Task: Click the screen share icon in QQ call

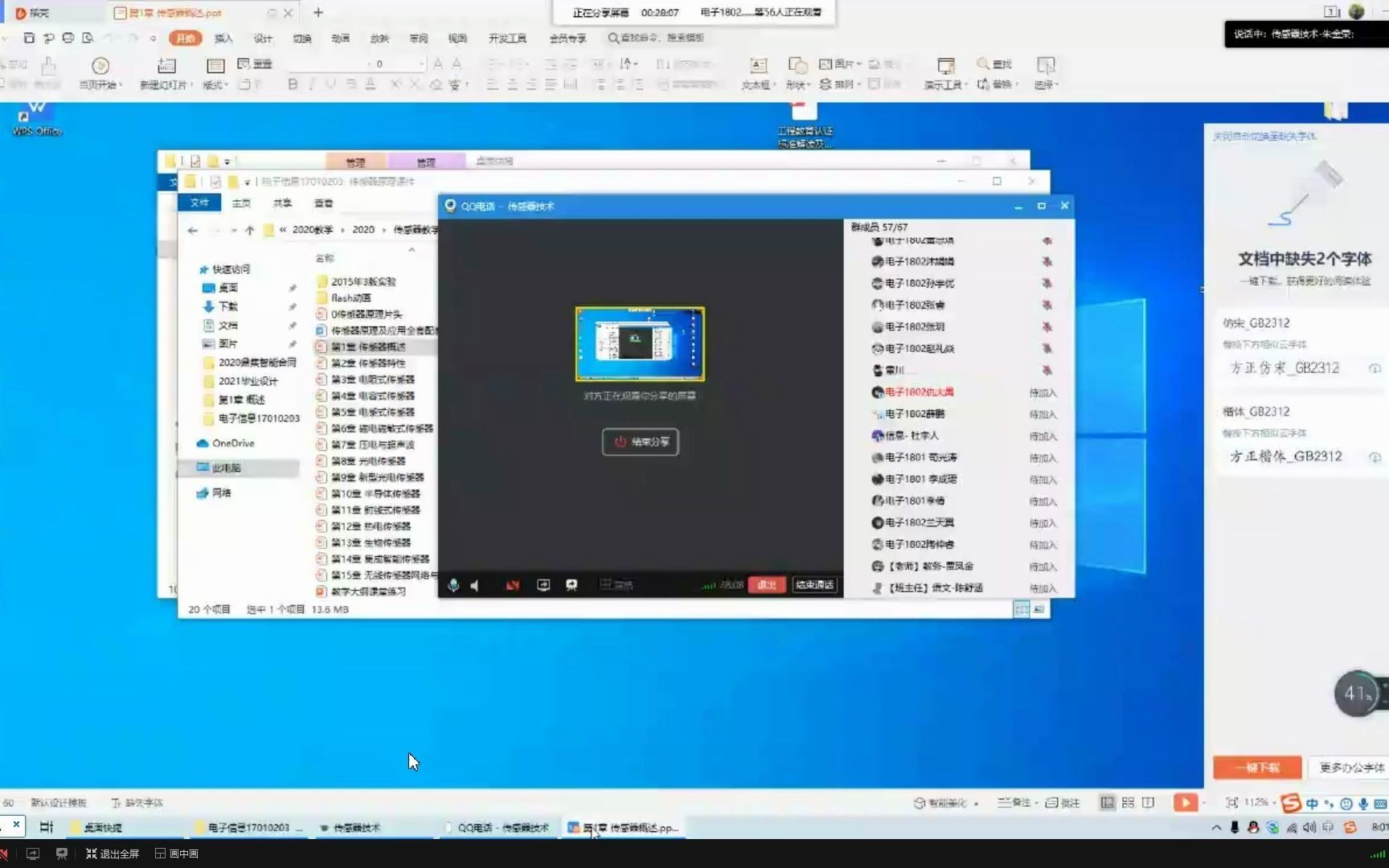Action: click(543, 585)
